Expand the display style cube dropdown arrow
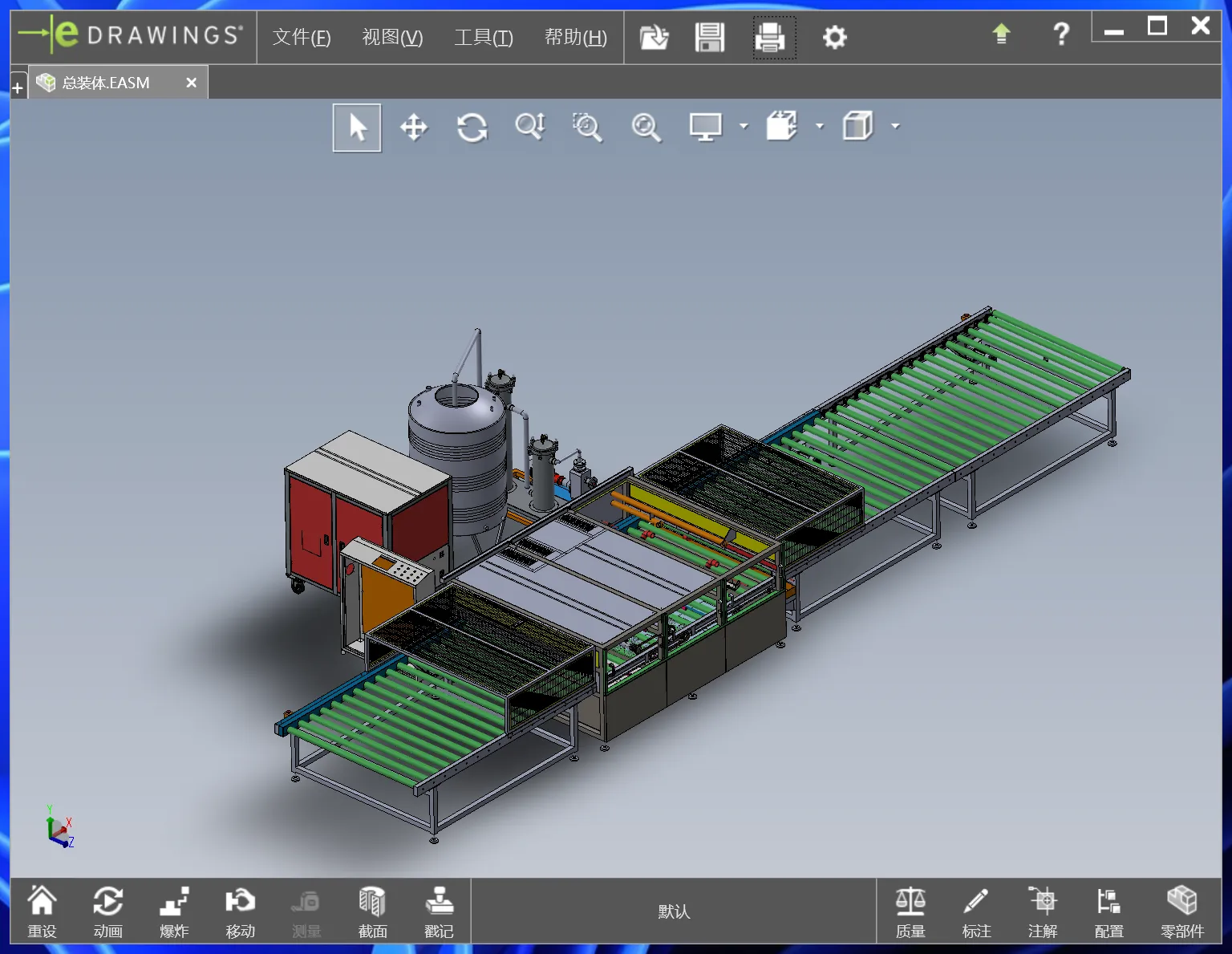1232x954 pixels. coord(895,126)
